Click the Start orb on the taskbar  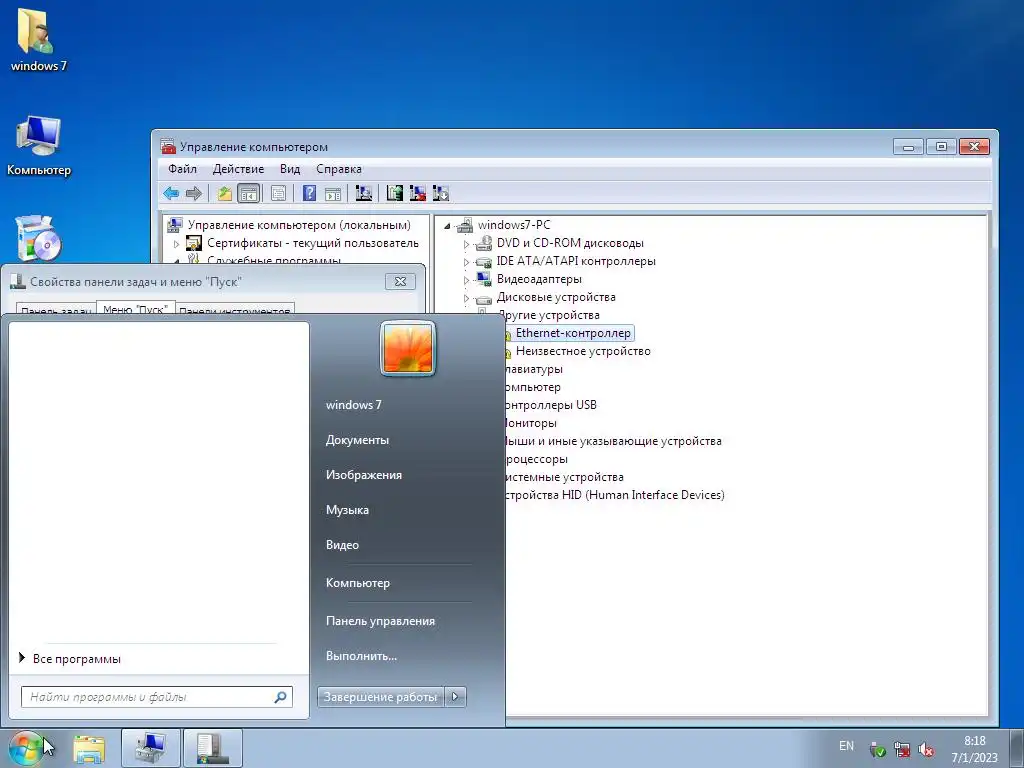[26, 748]
